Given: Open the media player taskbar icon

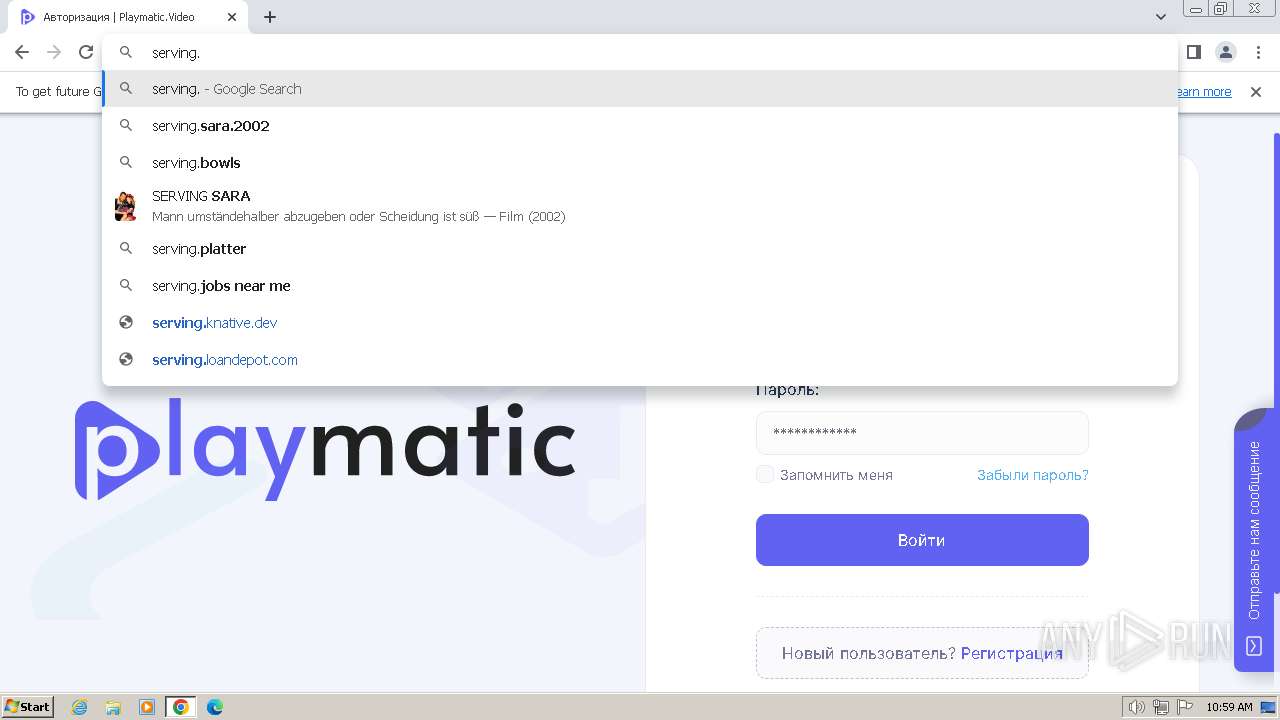Looking at the screenshot, I should pyautogui.click(x=147, y=707).
